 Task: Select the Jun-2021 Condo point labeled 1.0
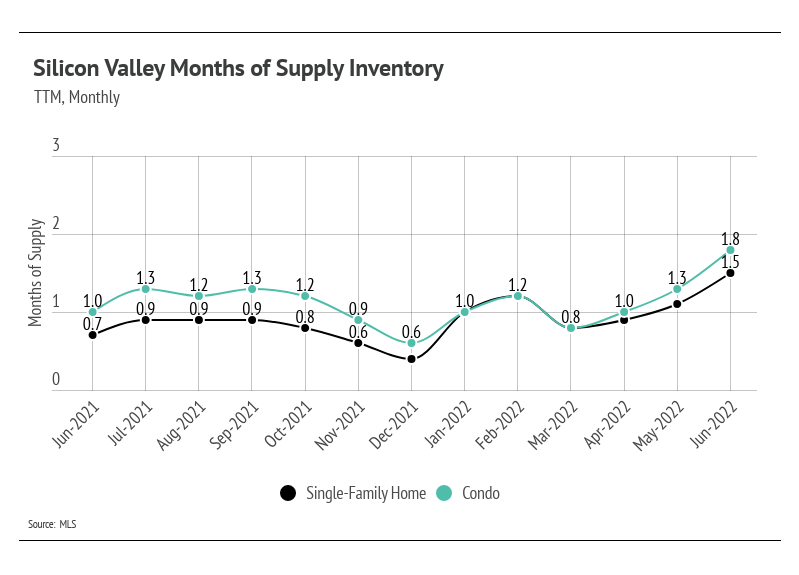[92, 312]
